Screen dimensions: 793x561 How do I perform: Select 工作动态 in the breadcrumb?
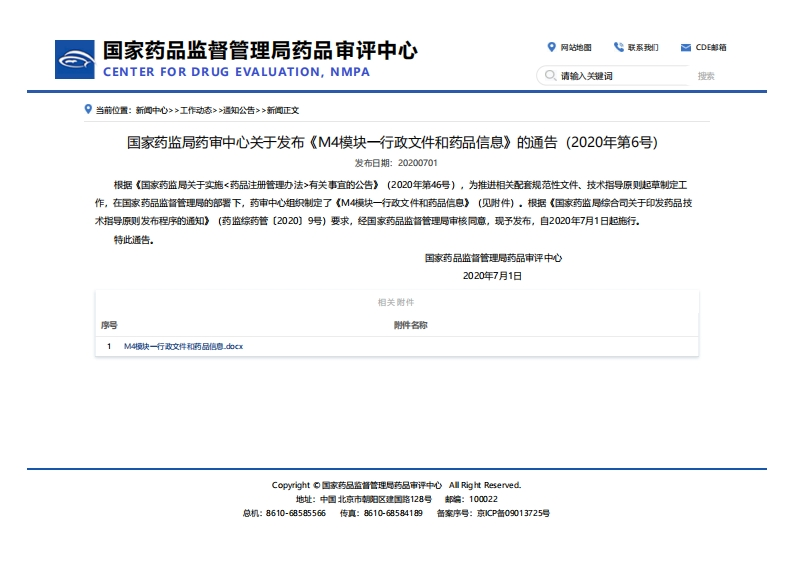[196, 110]
